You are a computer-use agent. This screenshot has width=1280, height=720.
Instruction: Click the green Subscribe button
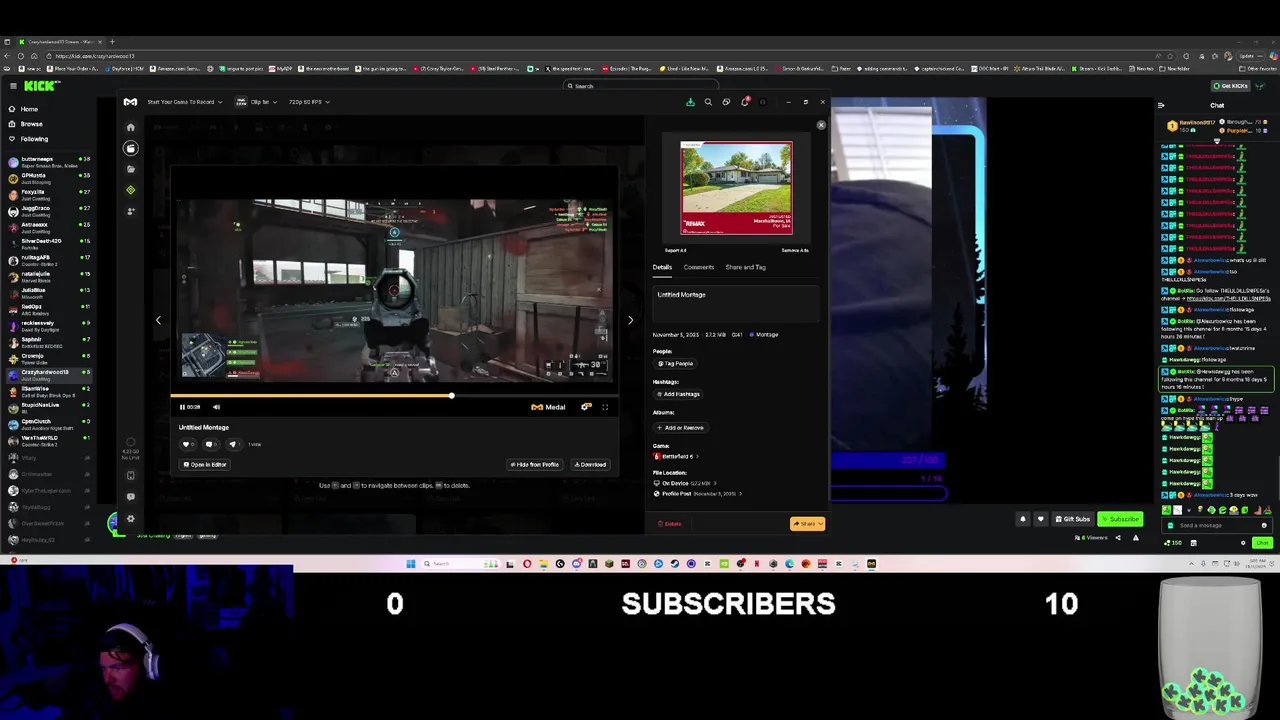(1120, 519)
